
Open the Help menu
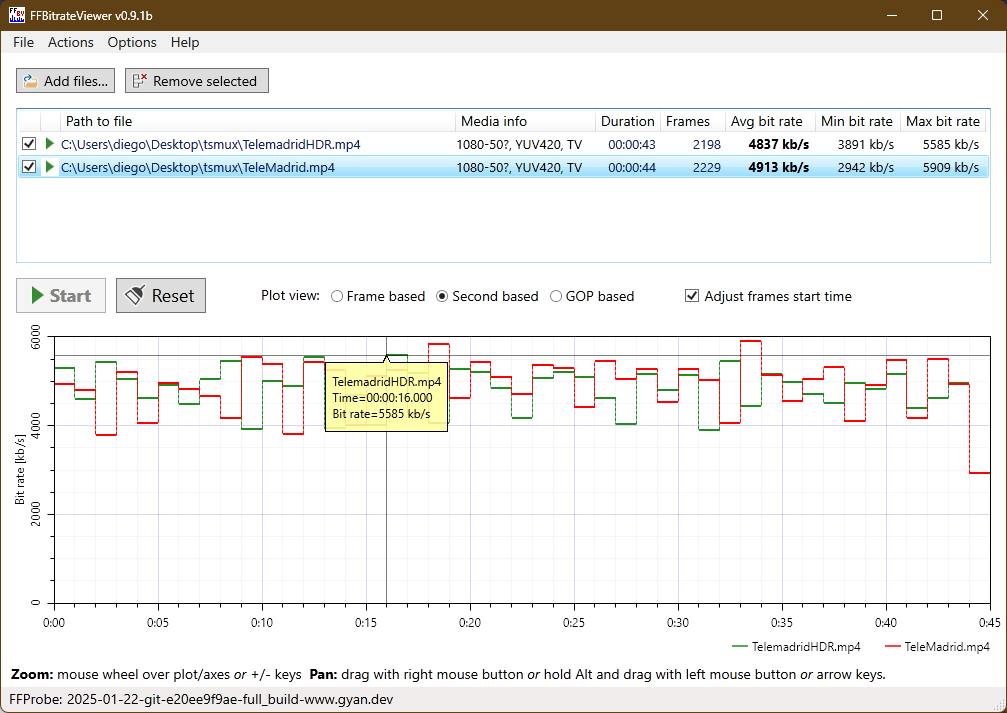click(185, 42)
